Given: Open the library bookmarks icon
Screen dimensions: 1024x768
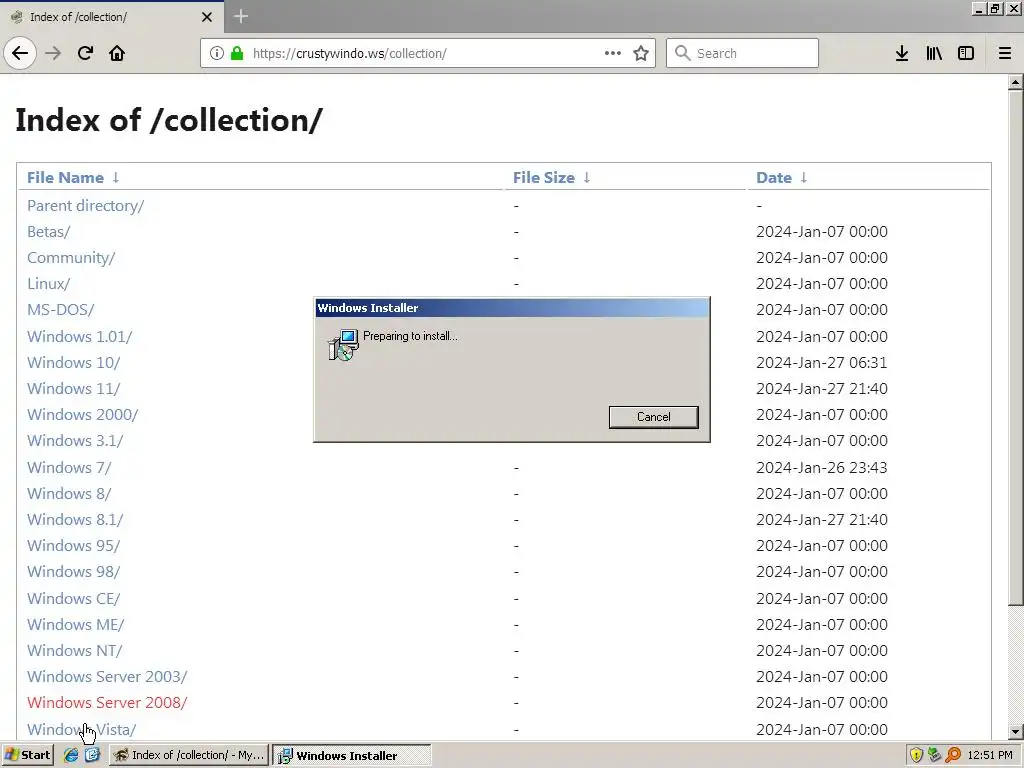Looking at the screenshot, I should tap(934, 53).
